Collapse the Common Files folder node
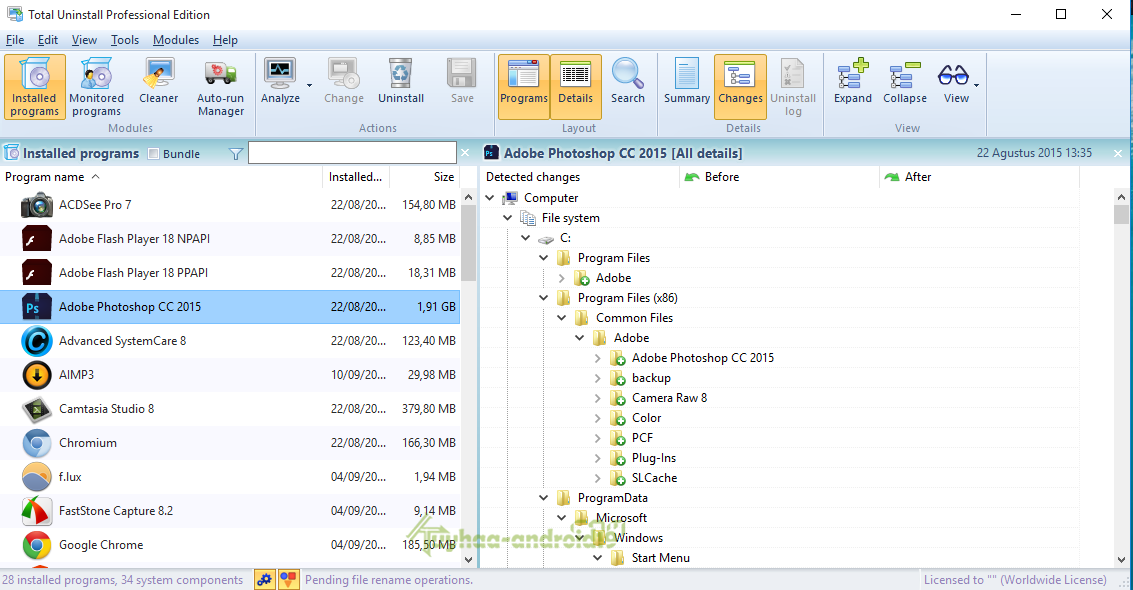 561,318
